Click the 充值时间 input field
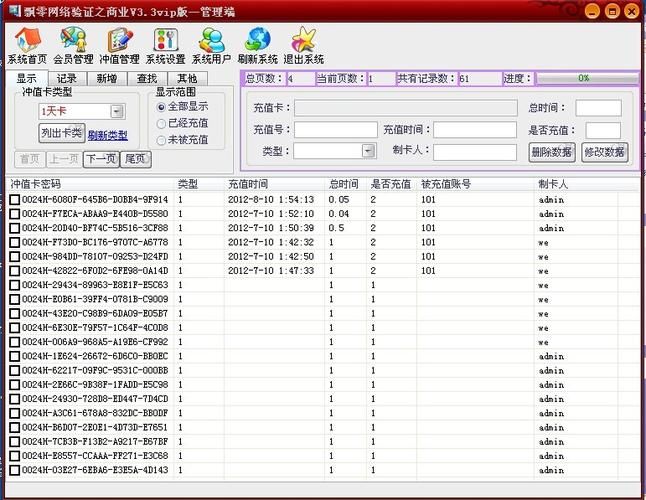 (x=475, y=130)
